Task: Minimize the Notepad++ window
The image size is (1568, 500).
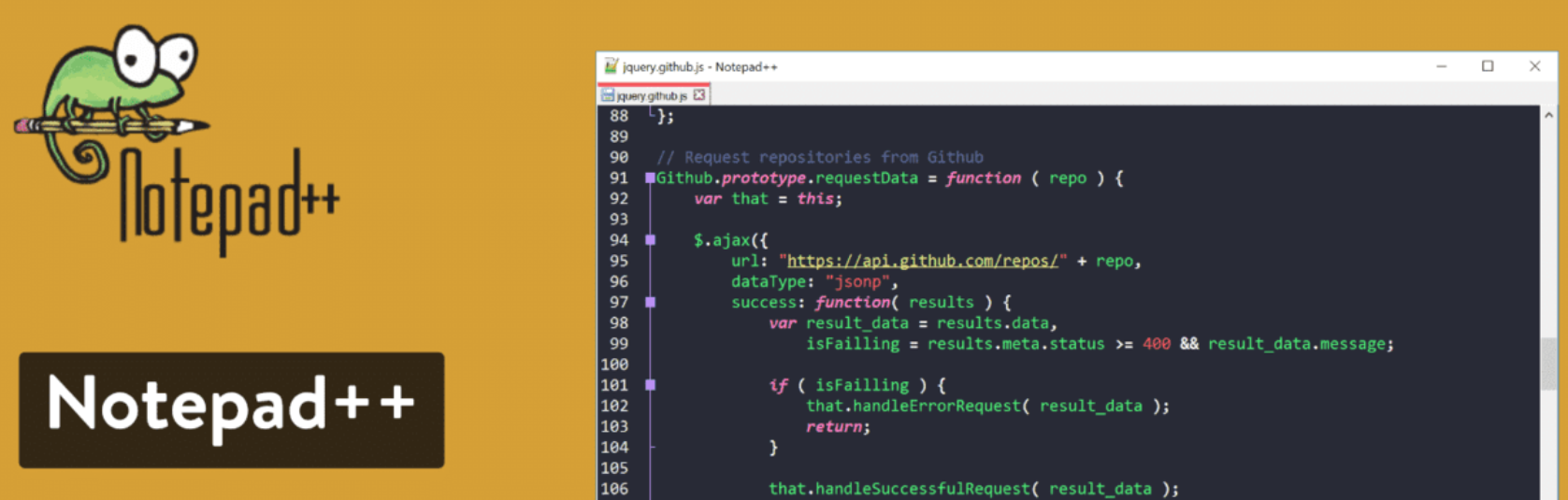Action: coord(1442,66)
